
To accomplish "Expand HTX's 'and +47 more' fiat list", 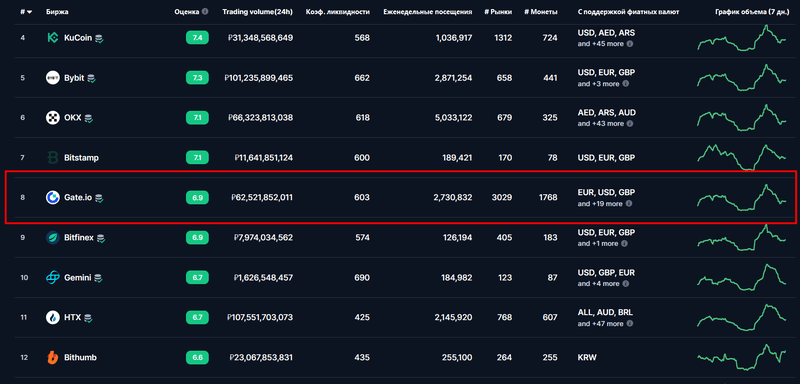I will (x=601, y=323).
